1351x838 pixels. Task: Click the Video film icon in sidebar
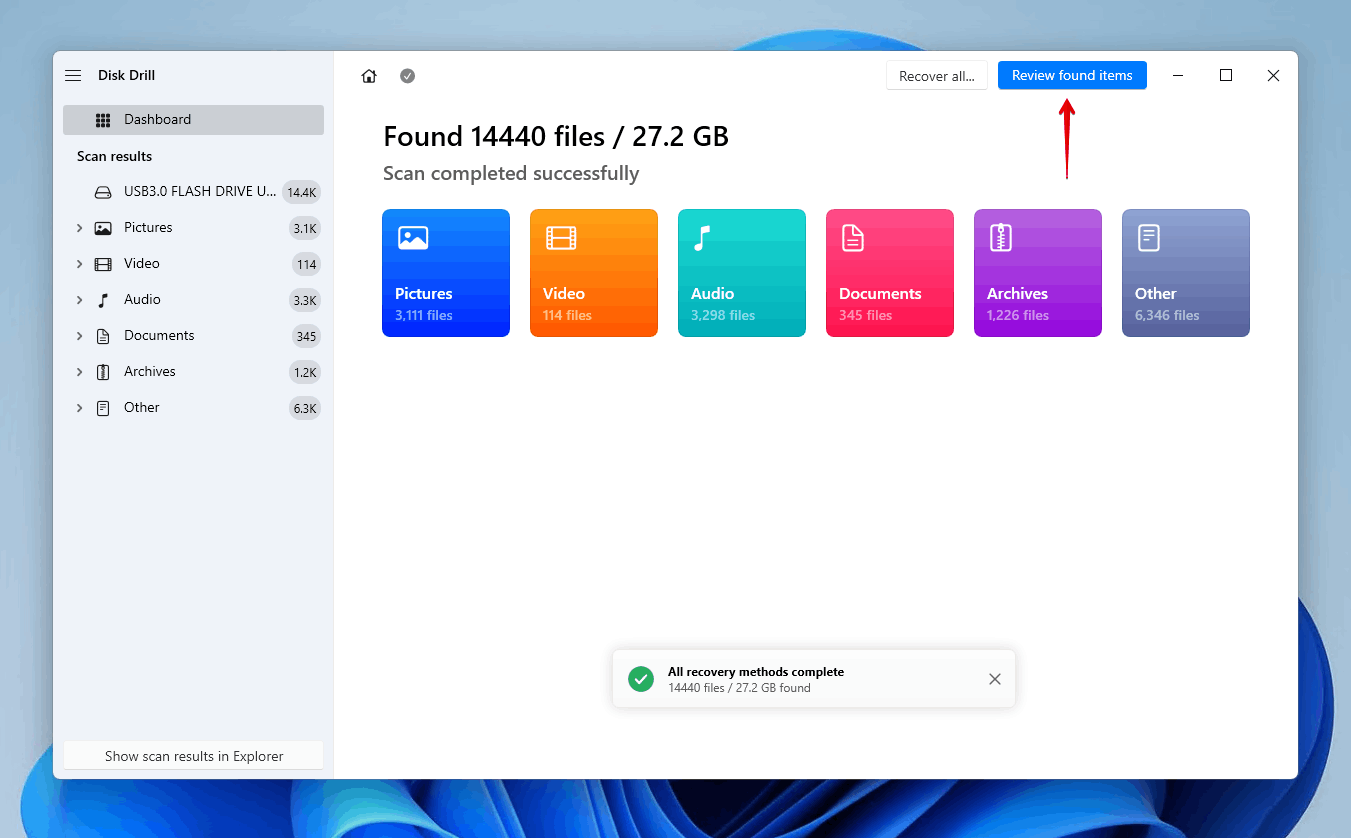103,264
